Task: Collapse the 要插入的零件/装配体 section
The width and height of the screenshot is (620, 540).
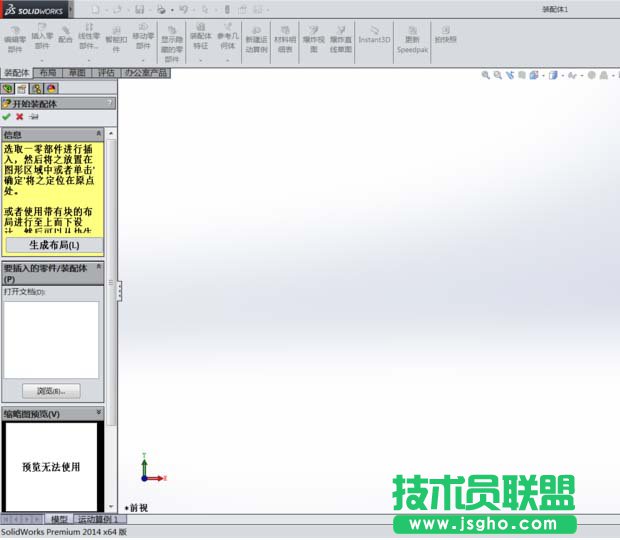Action: (98, 267)
